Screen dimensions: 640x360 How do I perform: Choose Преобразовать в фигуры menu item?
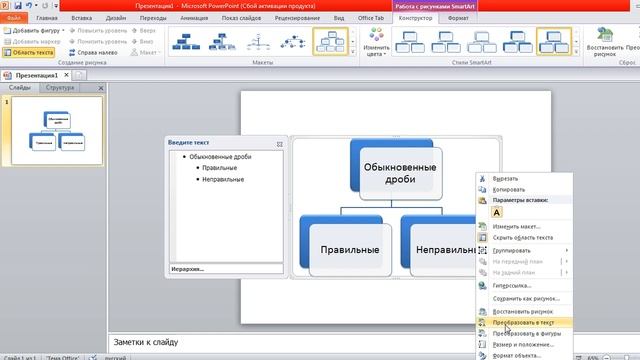click(x=524, y=333)
